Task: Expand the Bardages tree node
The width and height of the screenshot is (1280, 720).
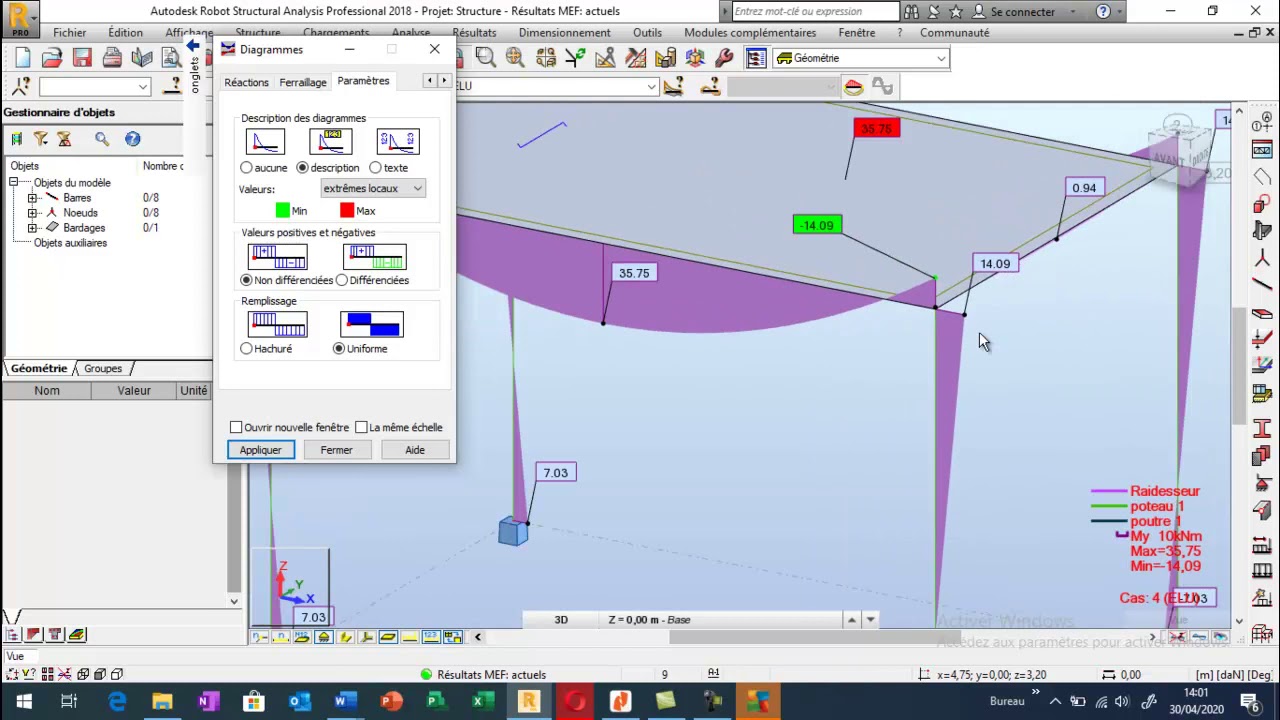Action: [32, 228]
